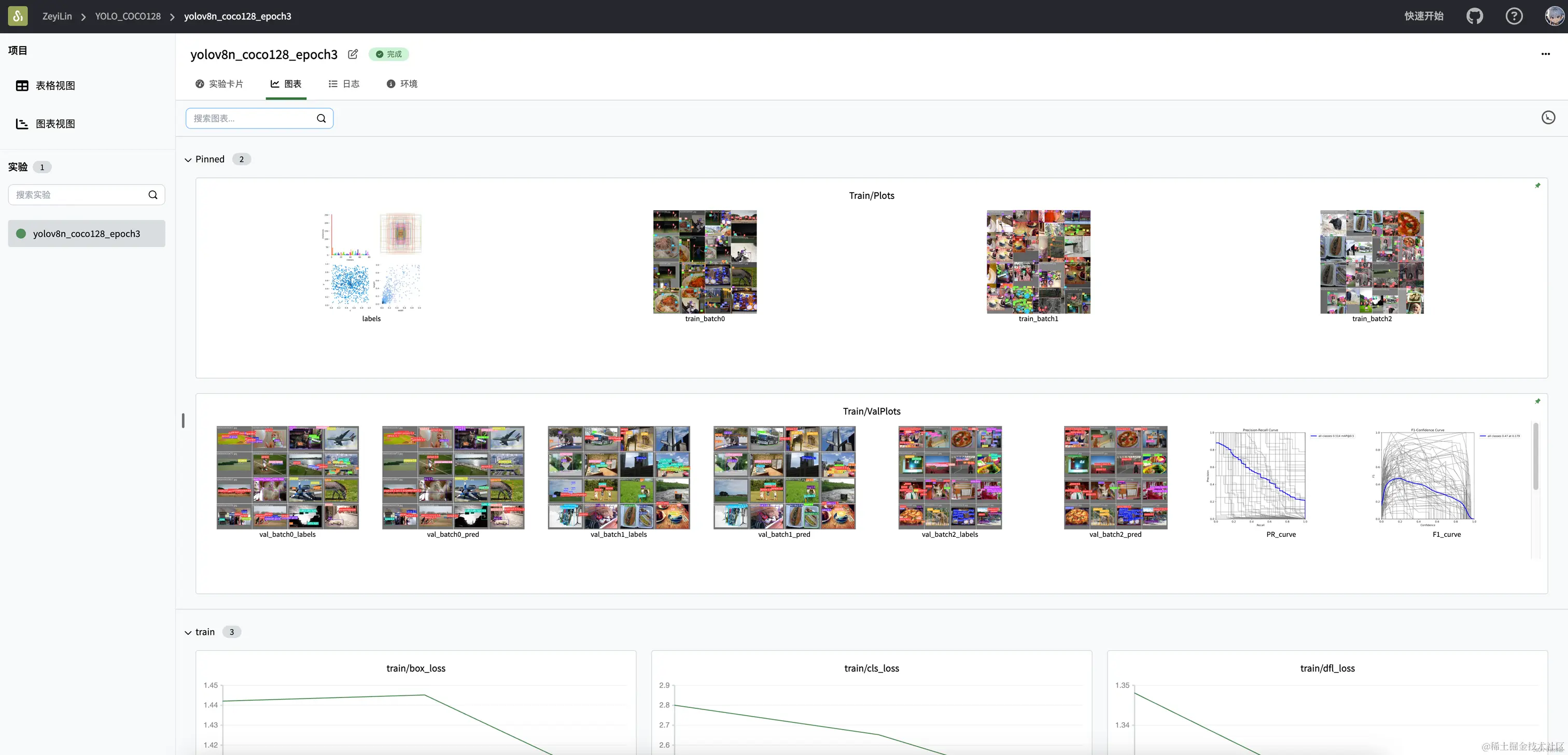Screen dimensions: 1568x755
Task: Open the three-dot more options menu
Action: click(x=1546, y=54)
